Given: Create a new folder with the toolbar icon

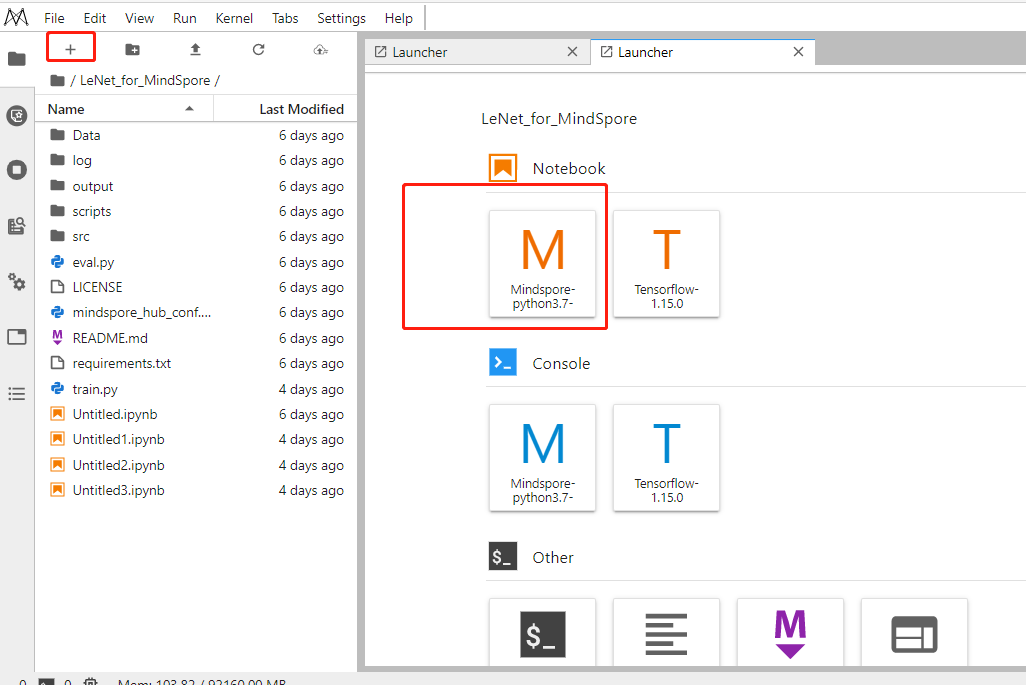Looking at the screenshot, I should click(x=132, y=49).
